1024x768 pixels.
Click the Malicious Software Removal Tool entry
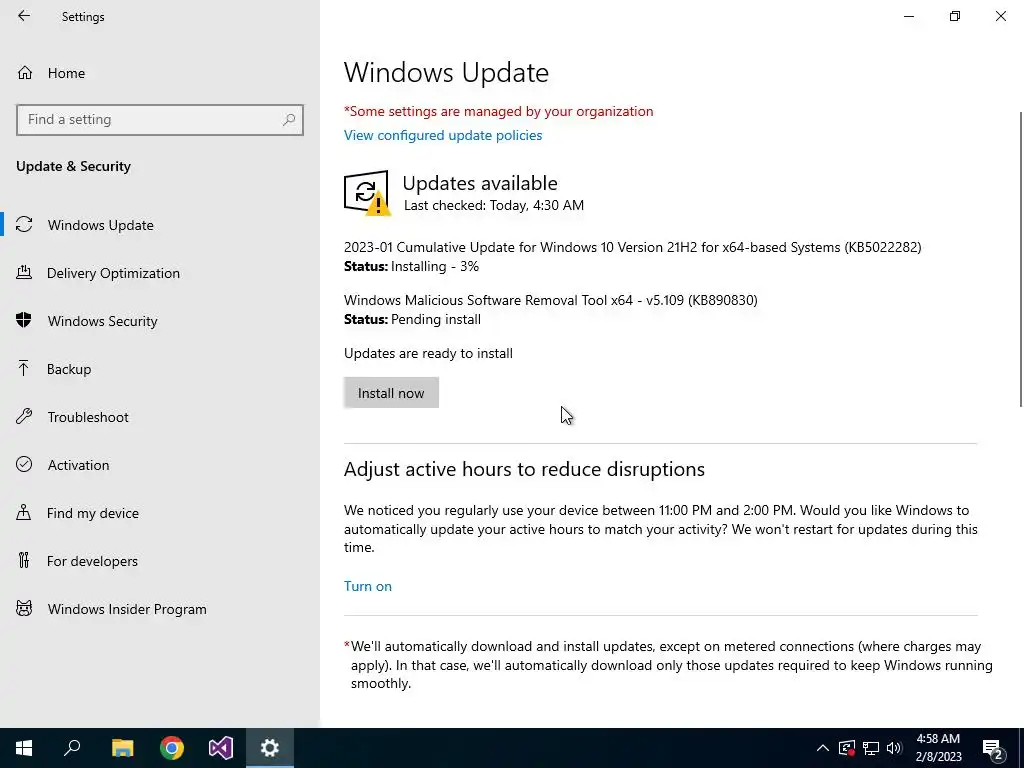click(551, 300)
